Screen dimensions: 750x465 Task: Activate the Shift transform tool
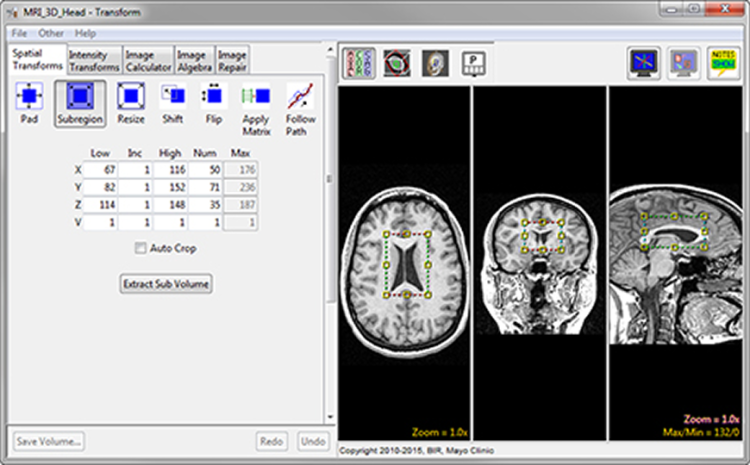click(x=172, y=103)
